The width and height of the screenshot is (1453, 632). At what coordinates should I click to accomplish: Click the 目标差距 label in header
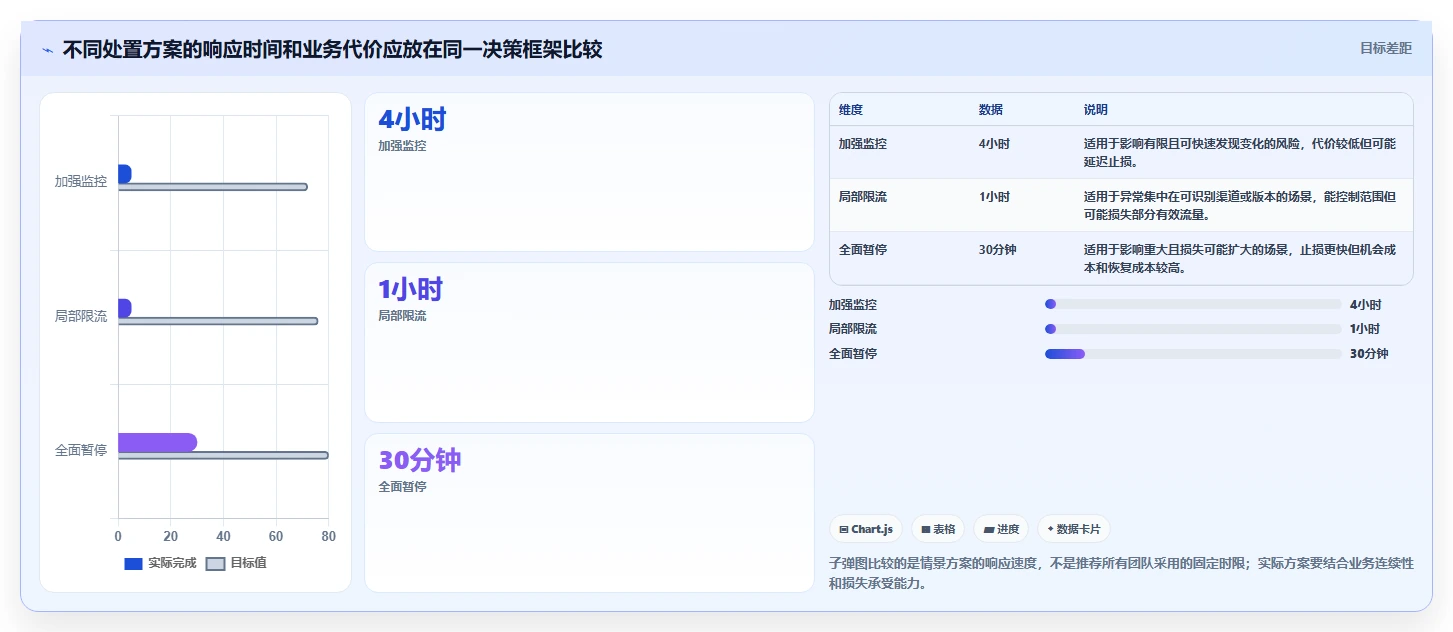coord(1385,48)
